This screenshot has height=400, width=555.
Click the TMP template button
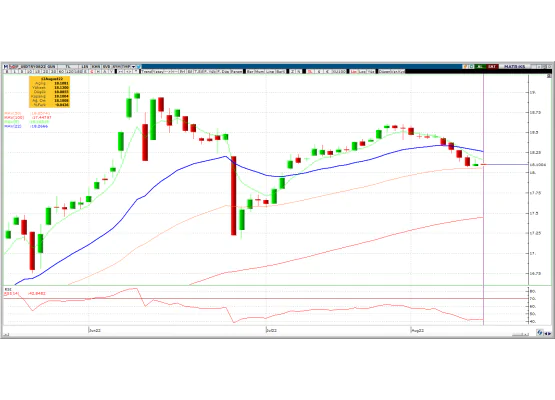[127, 67]
